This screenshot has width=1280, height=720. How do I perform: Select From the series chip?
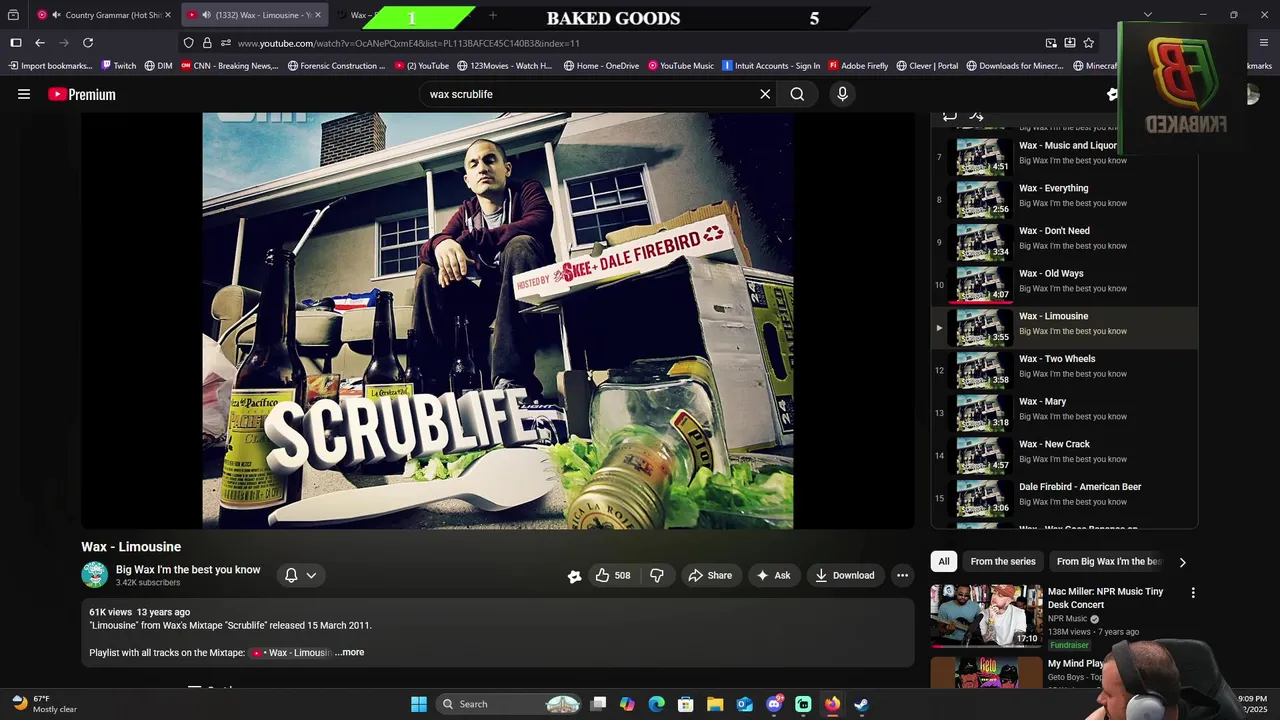coord(1003,561)
